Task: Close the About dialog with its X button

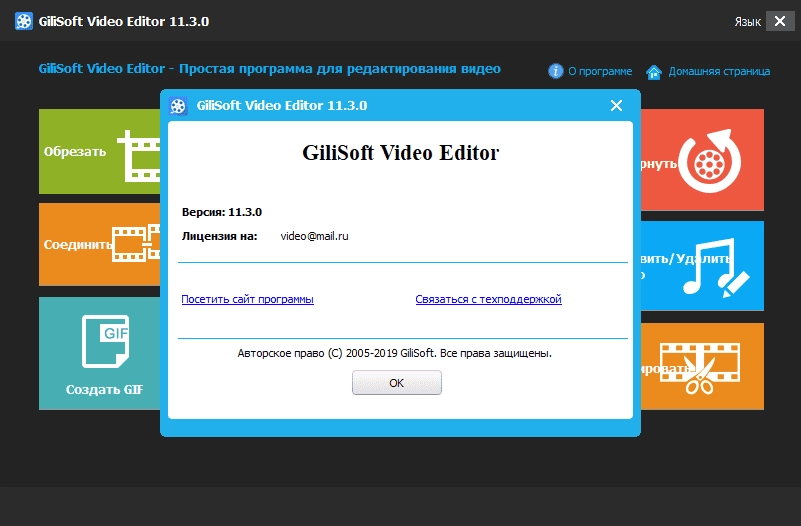Action: pyautogui.click(x=617, y=106)
